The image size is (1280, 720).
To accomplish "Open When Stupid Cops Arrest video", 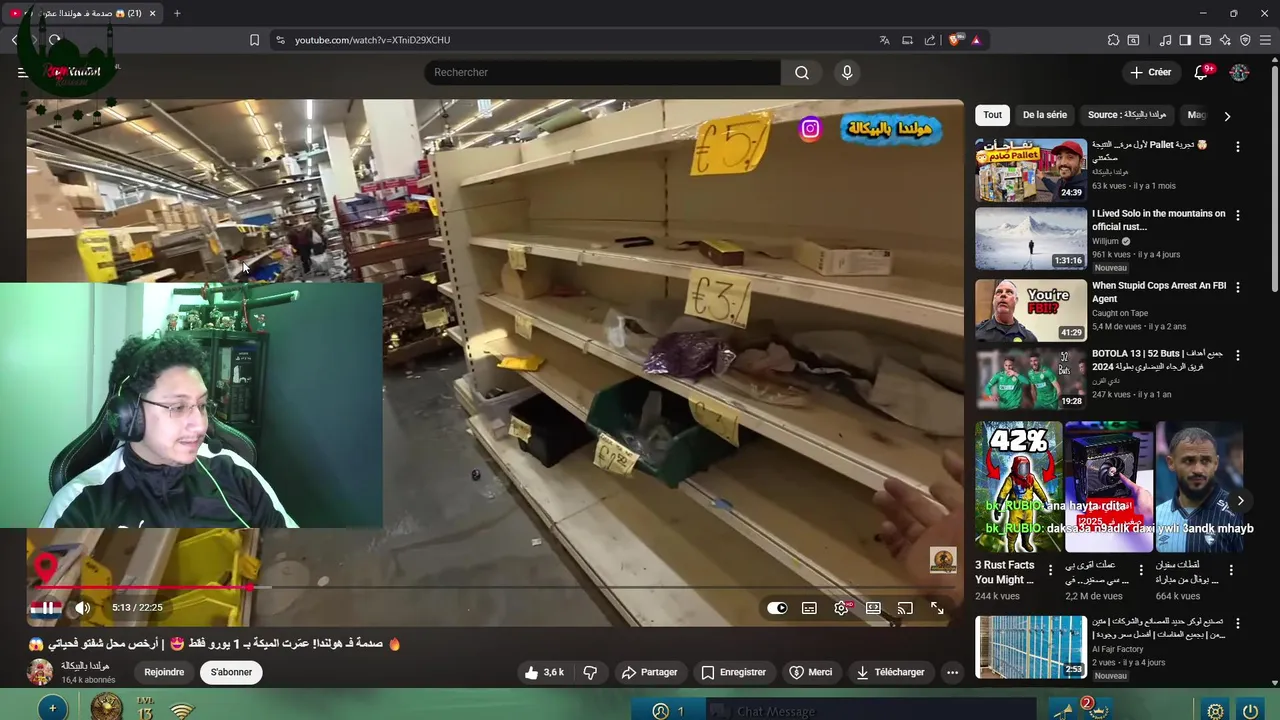I will click(x=1030, y=310).
